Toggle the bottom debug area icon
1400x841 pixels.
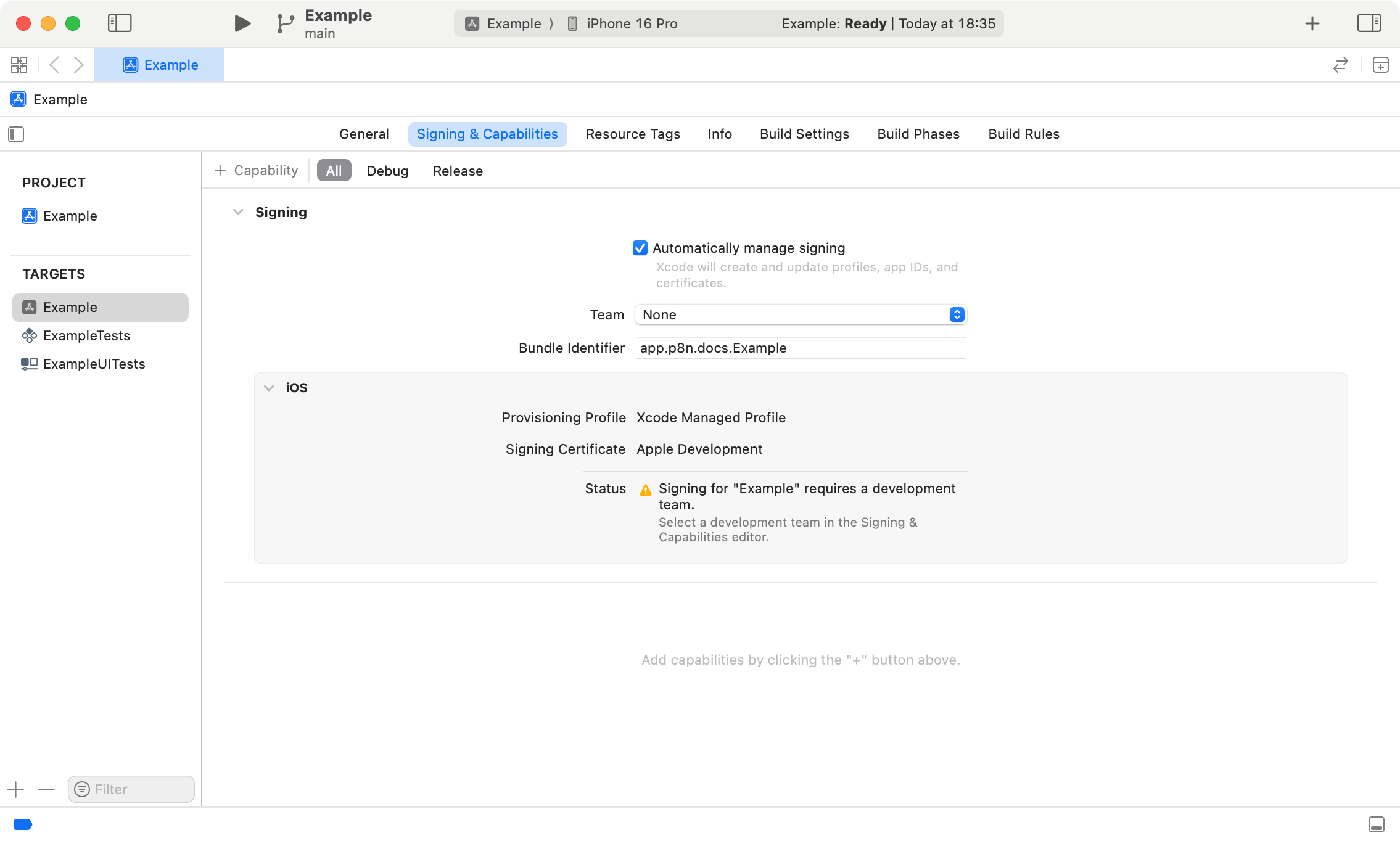(x=1376, y=824)
